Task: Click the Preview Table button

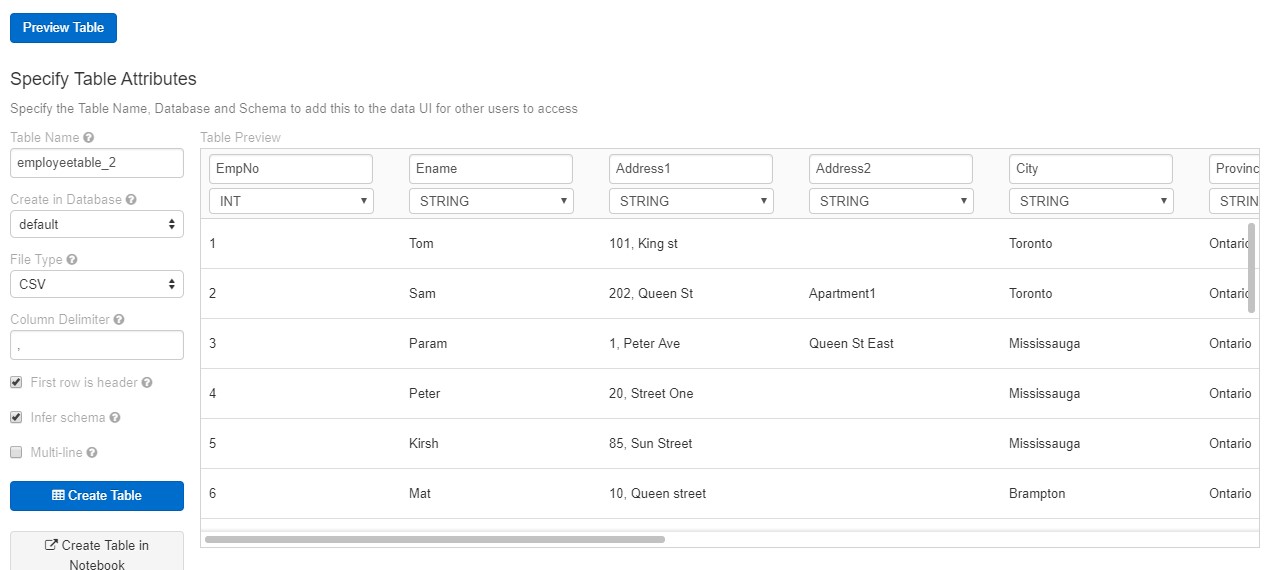Action: (x=63, y=28)
